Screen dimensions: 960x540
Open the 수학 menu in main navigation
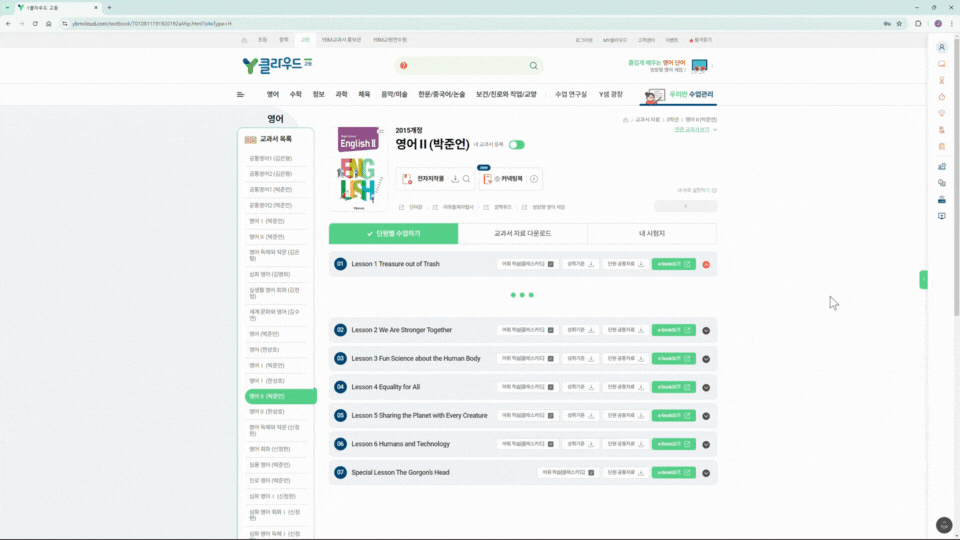point(296,94)
